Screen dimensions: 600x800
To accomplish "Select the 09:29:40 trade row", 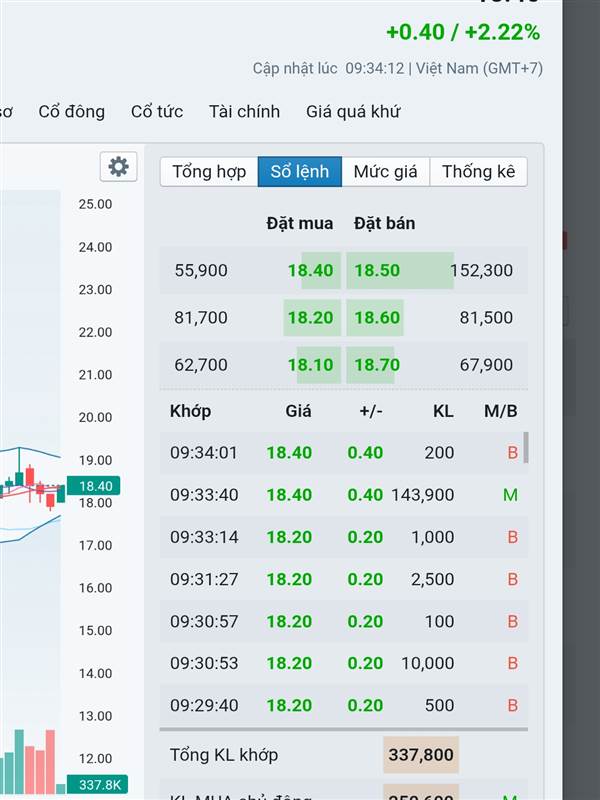I will click(343, 705).
